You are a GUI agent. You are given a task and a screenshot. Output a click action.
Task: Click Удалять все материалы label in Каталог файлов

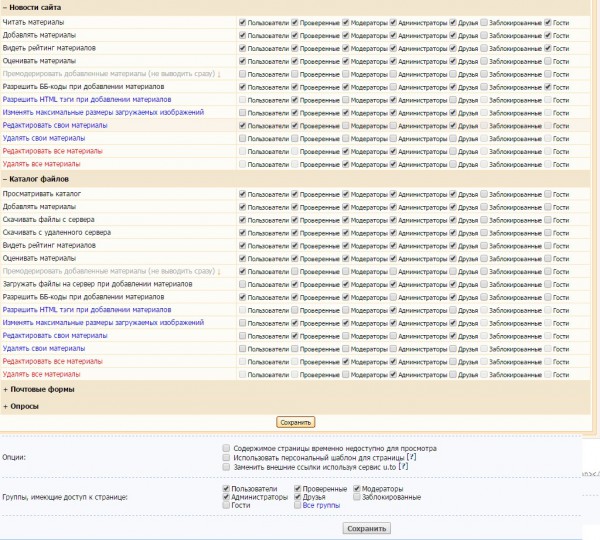click(x=41, y=374)
